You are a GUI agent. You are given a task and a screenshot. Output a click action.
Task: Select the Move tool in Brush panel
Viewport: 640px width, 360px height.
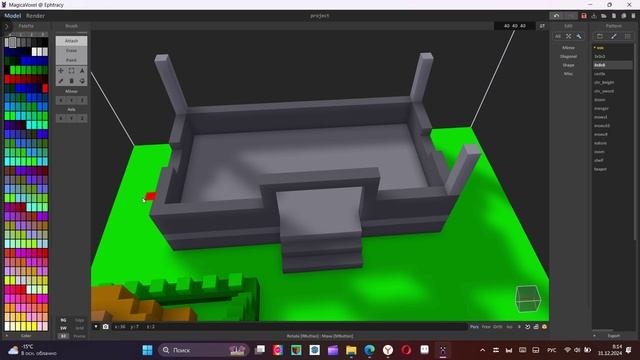pyautogui.click(x=61, y=71)
